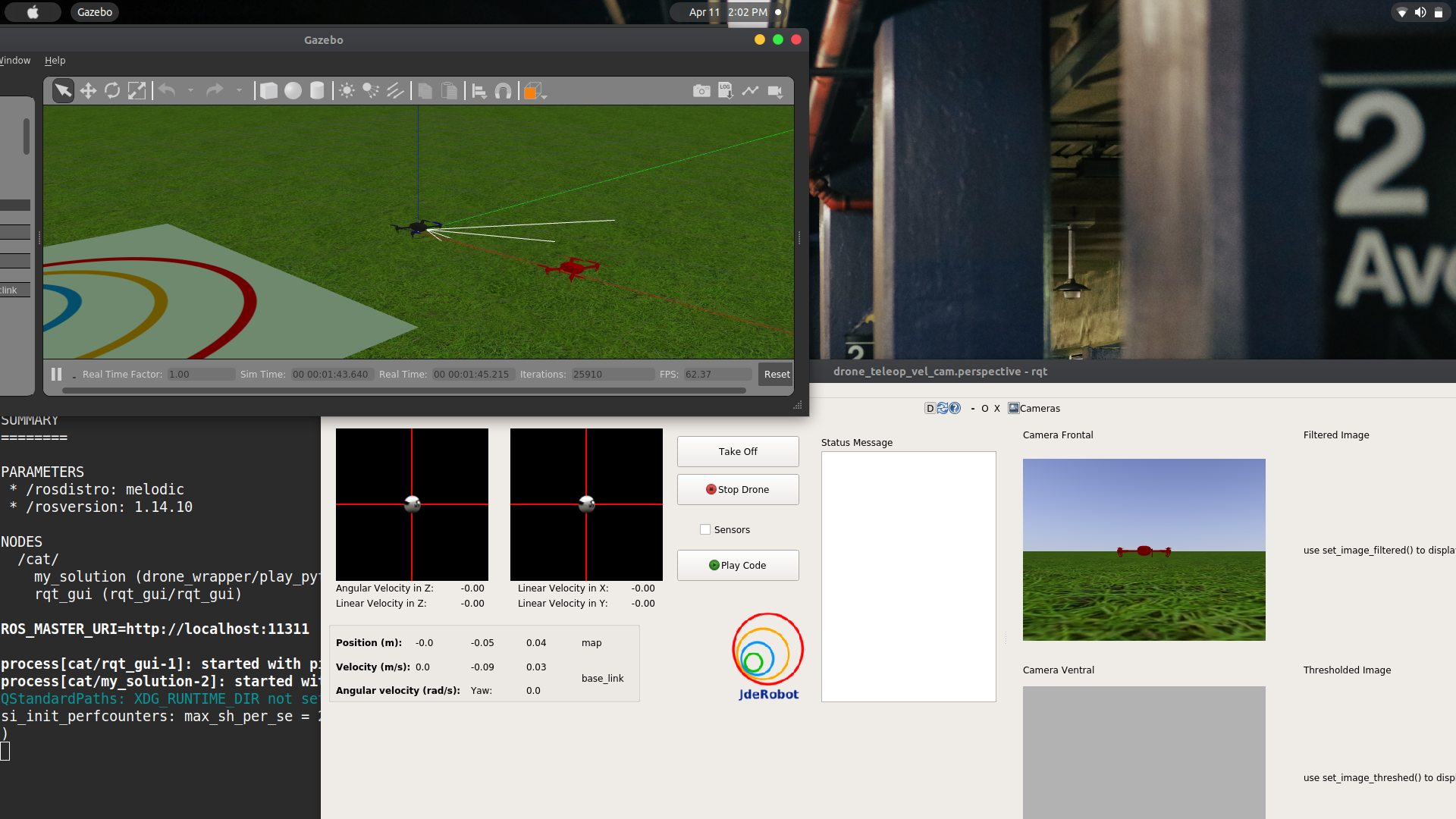Screen dimensions: 1456x819
Task: Pause the running simulation
Action: pyautogui.click(x=57, y=374)
